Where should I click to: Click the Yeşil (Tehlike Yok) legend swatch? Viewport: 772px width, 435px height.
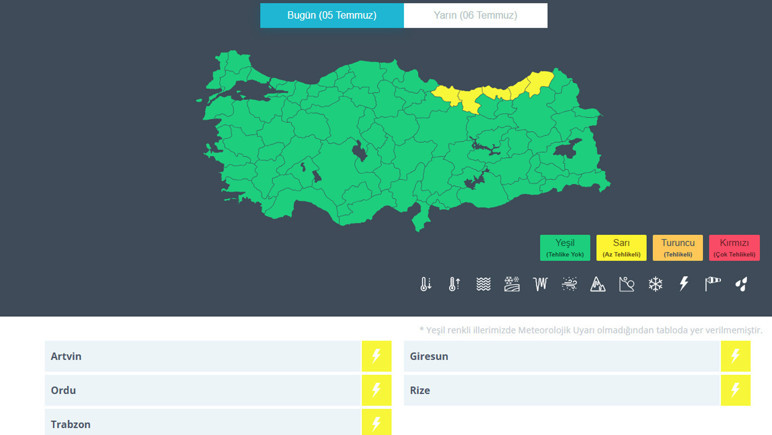pos(565,248)
